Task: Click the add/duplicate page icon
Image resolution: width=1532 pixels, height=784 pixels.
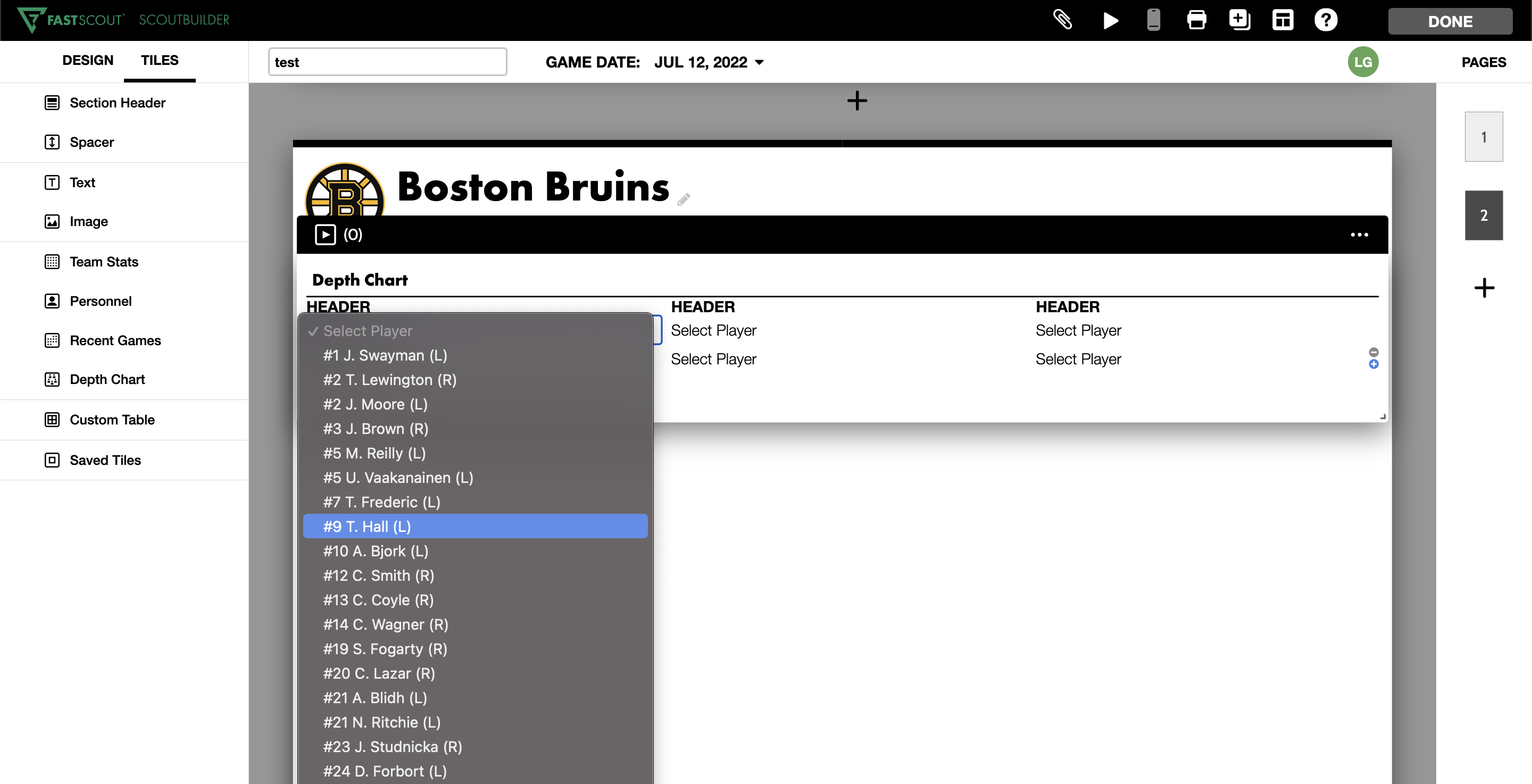Action: (x=1239, y=20)
